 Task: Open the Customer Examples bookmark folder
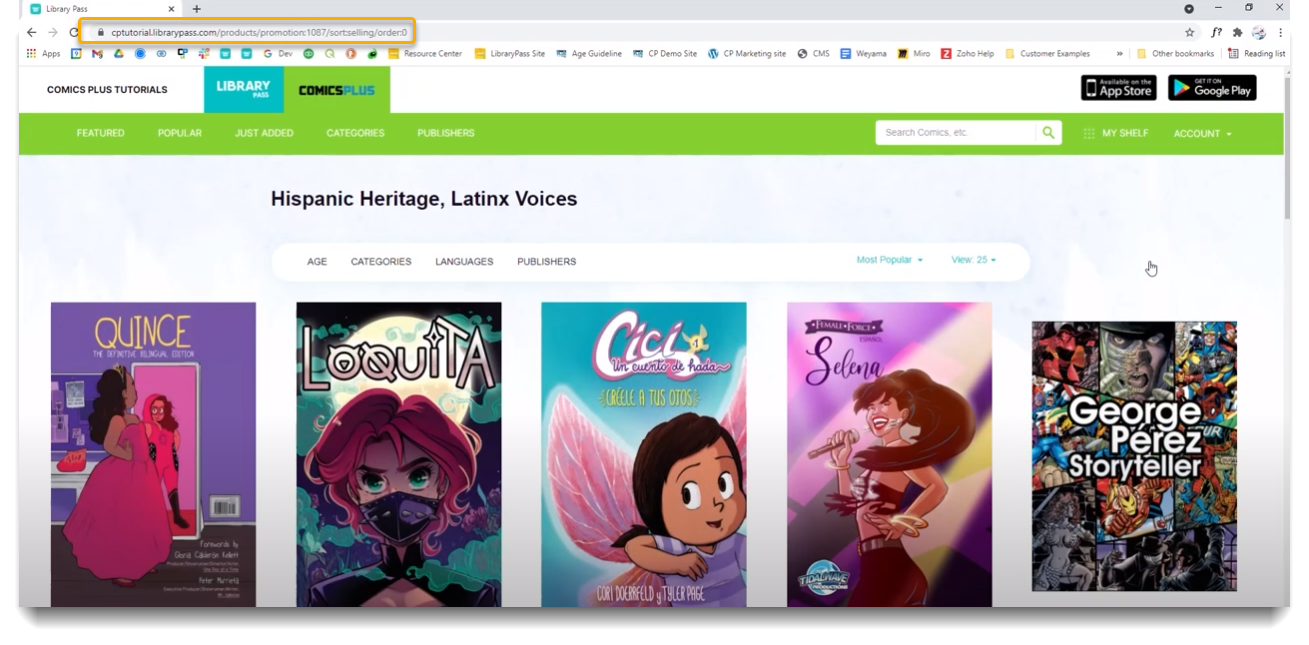click(x=1047, y=54)
